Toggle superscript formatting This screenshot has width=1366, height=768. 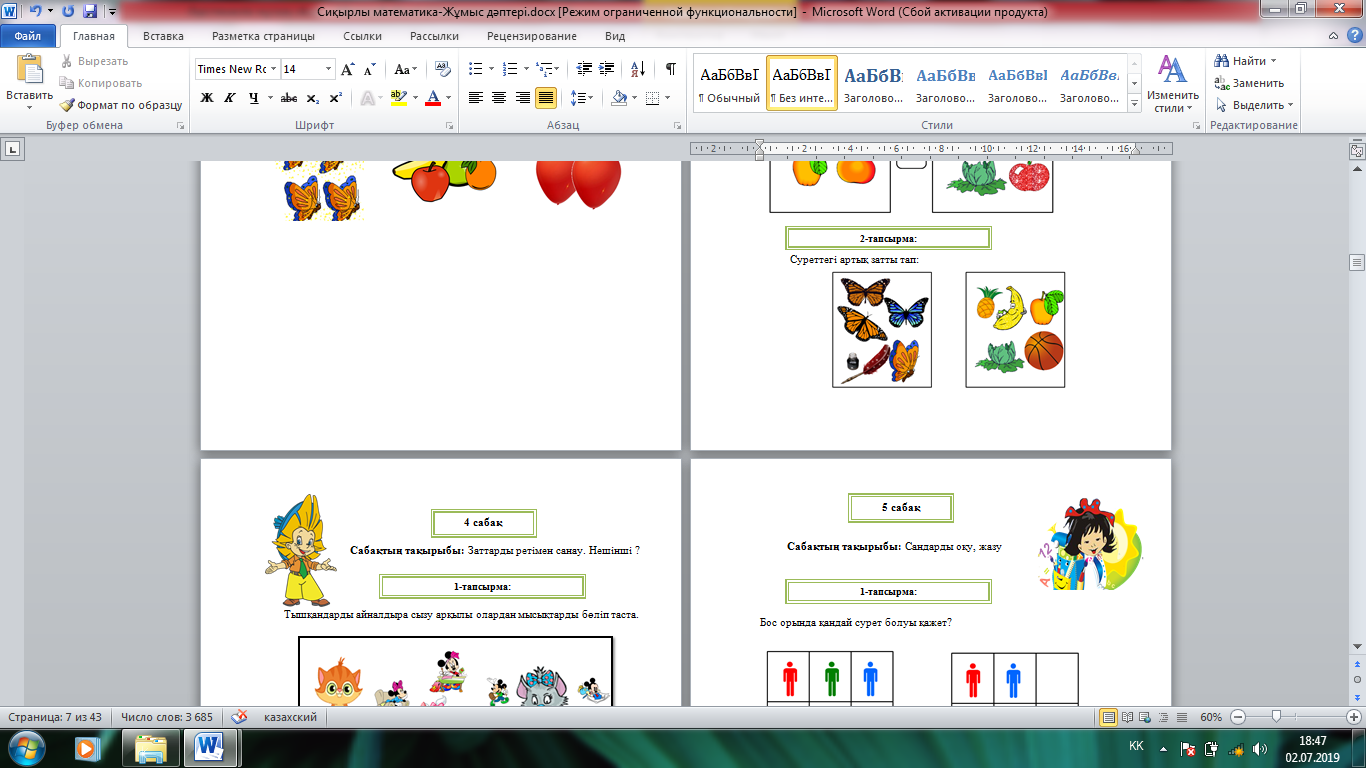[x=336, y=98]
